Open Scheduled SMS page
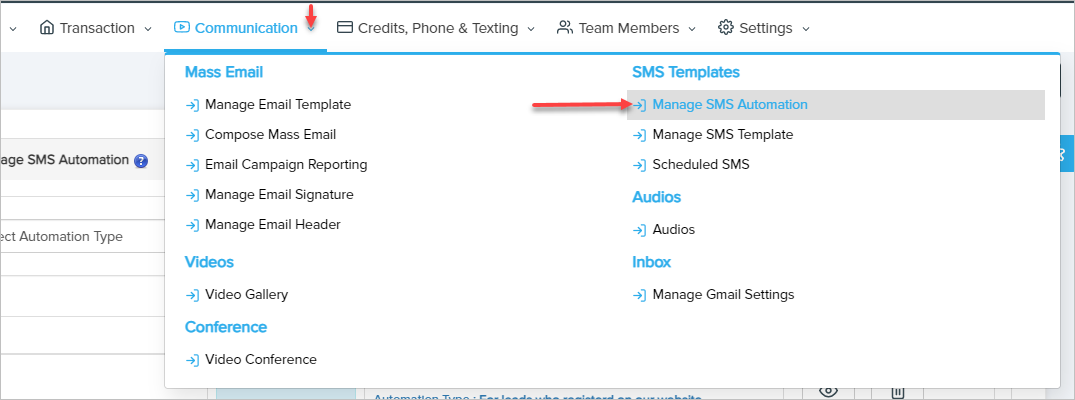 700,165
